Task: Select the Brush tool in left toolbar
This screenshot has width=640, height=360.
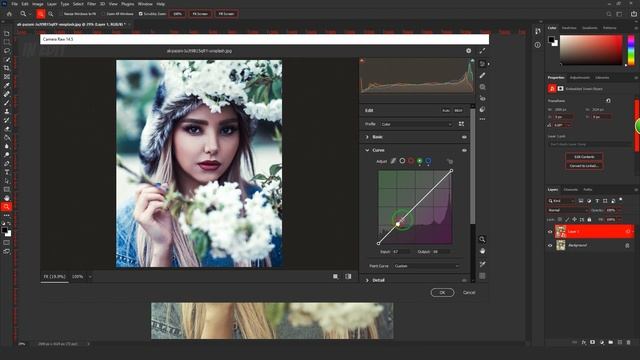Action: point(7,102)
